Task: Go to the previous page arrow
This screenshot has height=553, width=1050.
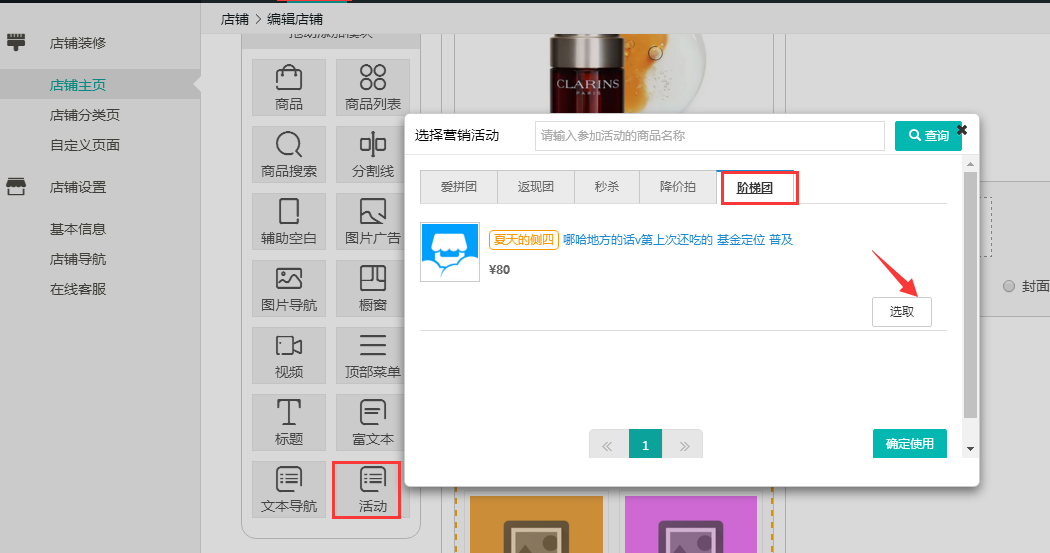Action: [608, 445]
